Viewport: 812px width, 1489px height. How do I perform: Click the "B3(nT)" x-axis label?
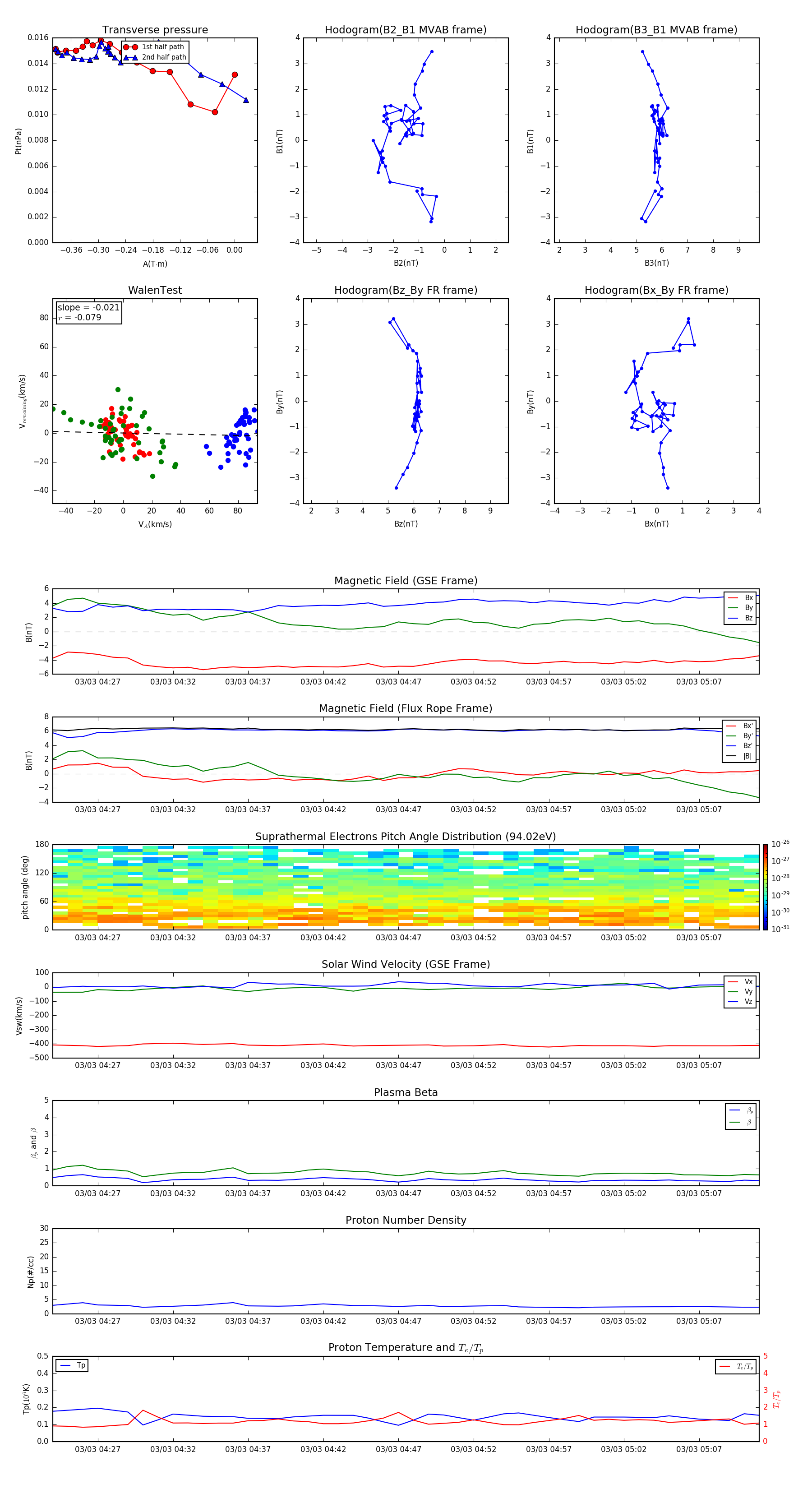click(x=656, y=263)
